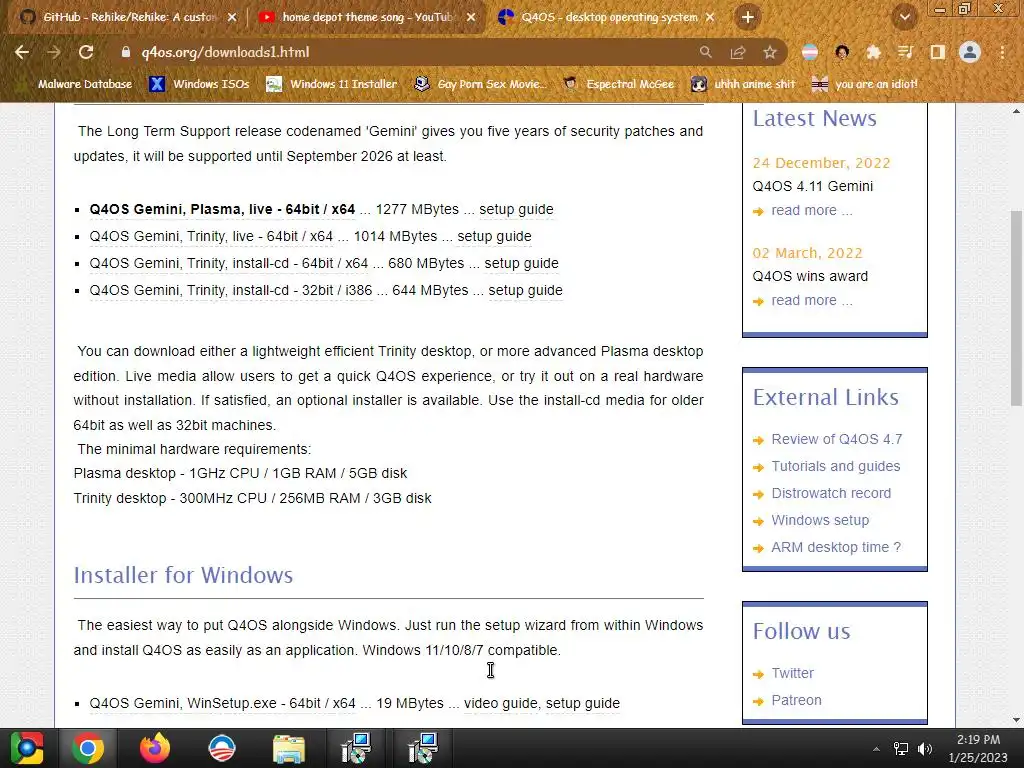Open the WinSetup setup guide link
The height and width of the screenshot is (768, 1024).
pyautogui.click(x=583, y=703)
